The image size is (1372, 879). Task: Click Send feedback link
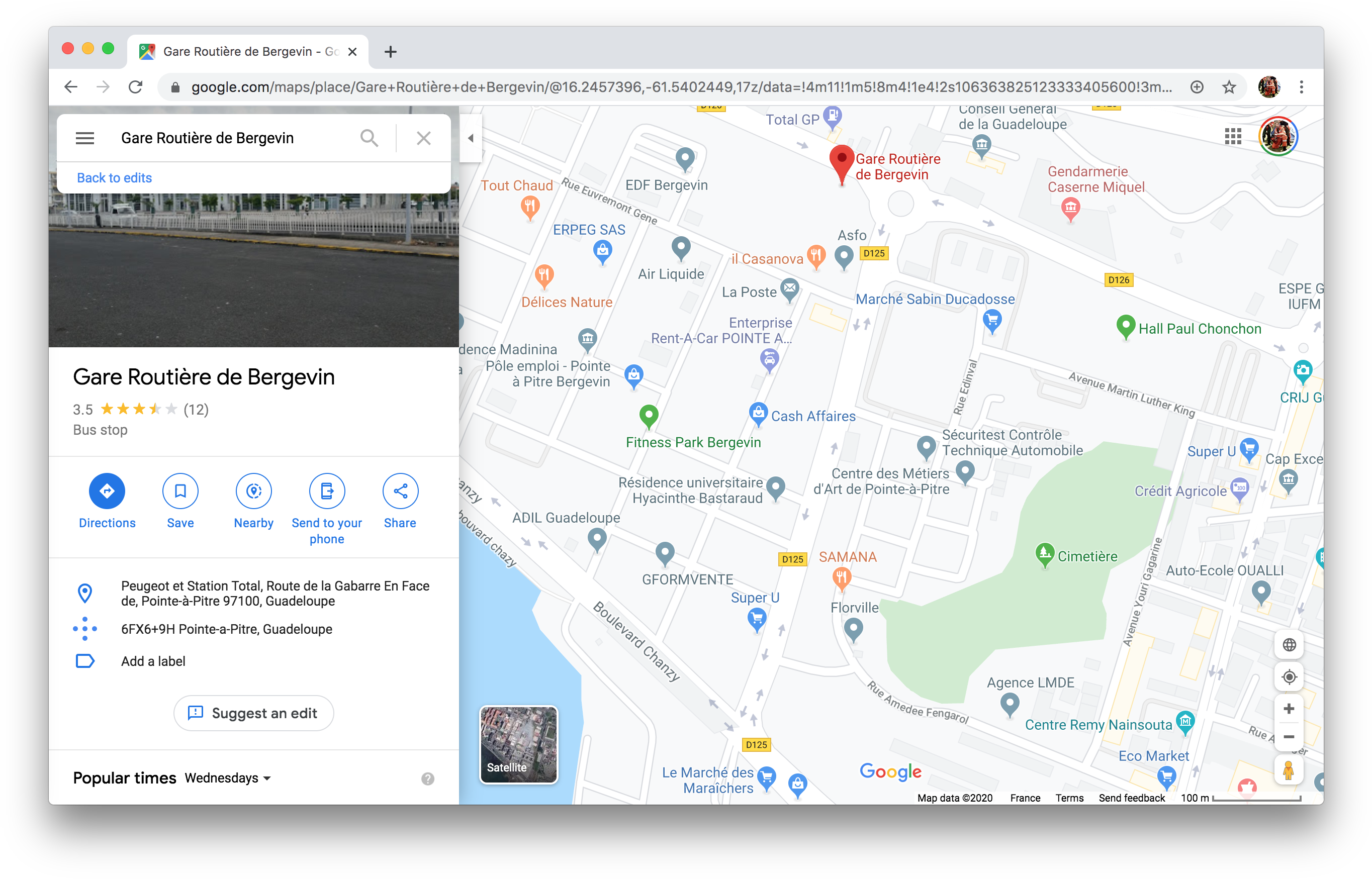point(1132,798)
